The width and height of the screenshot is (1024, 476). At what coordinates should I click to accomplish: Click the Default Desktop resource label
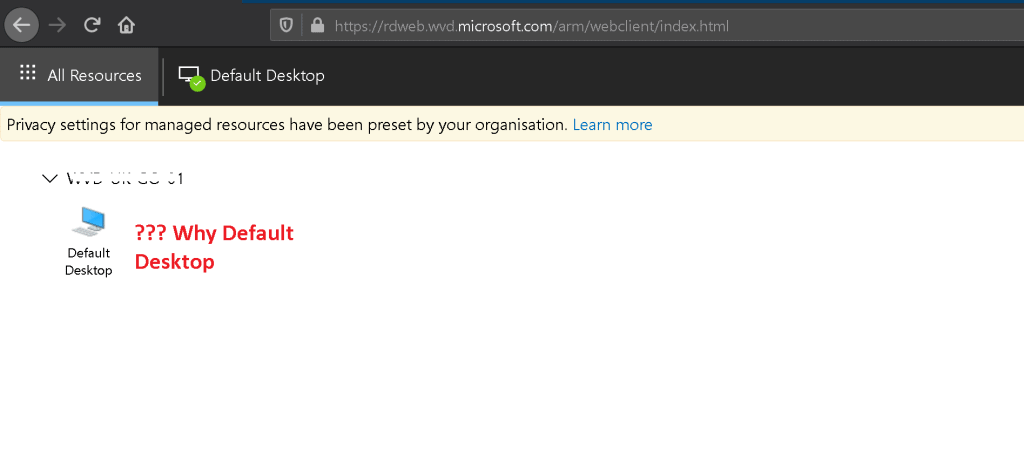[89, 262]
